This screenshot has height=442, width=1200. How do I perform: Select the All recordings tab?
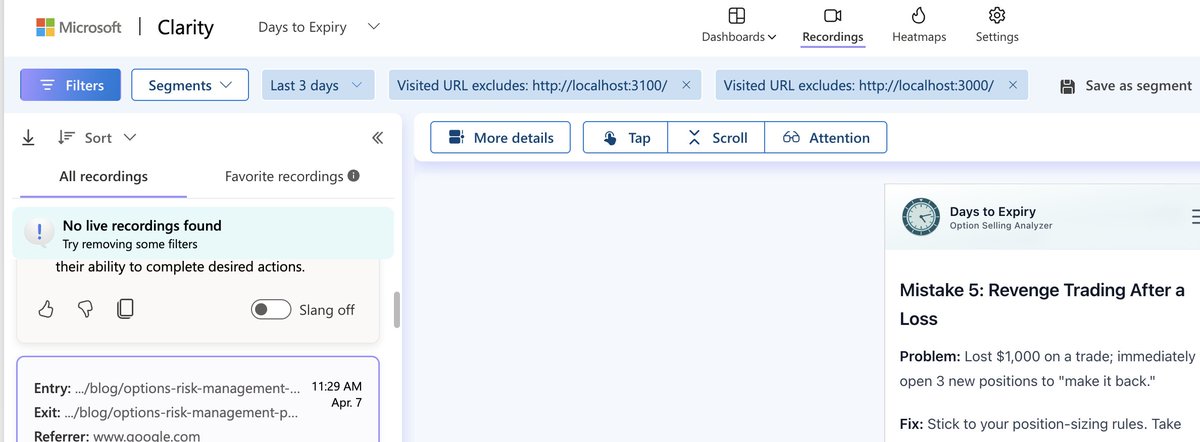point(103,176)
